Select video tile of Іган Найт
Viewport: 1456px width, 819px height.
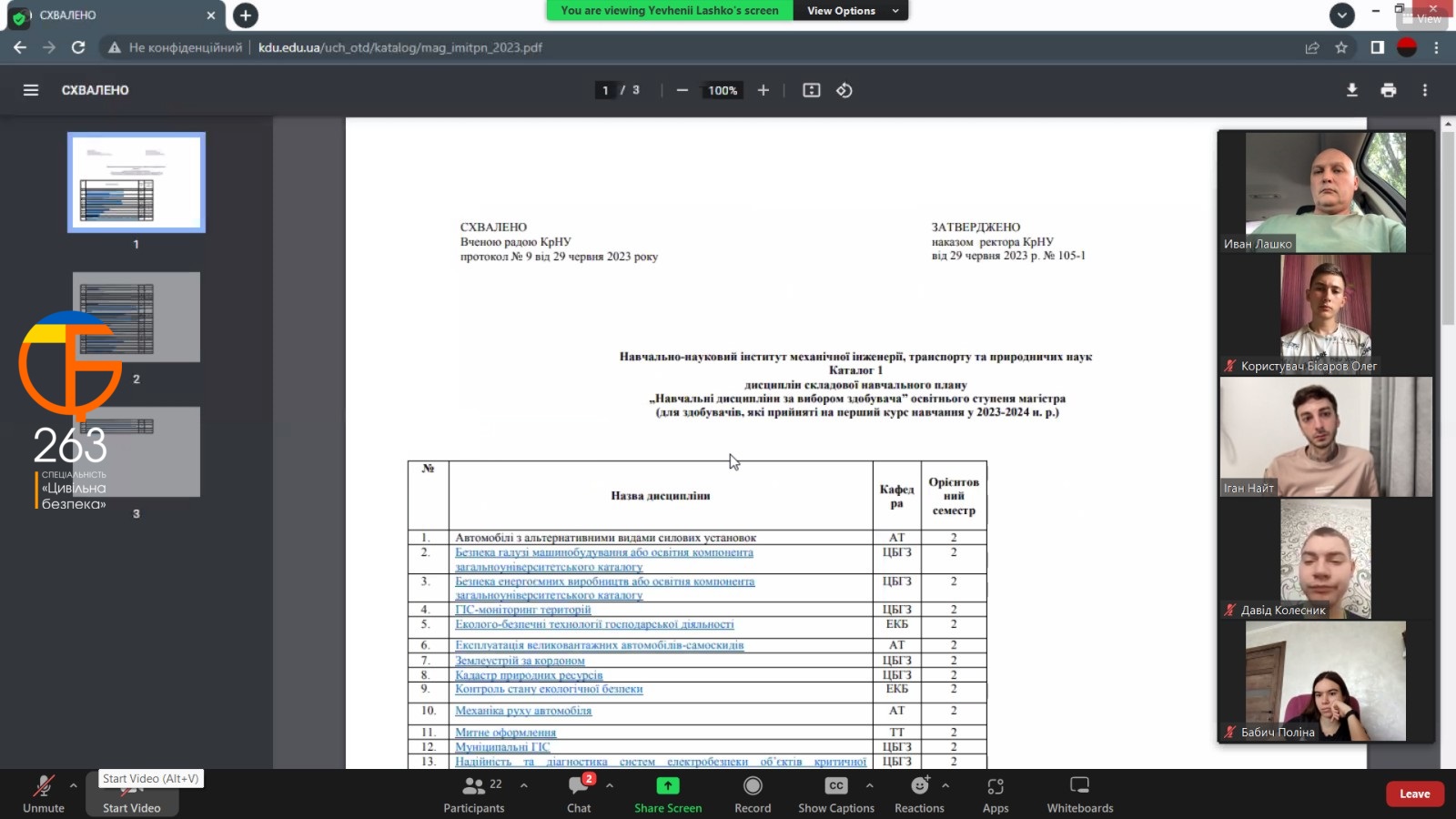tap(1326, 437)
